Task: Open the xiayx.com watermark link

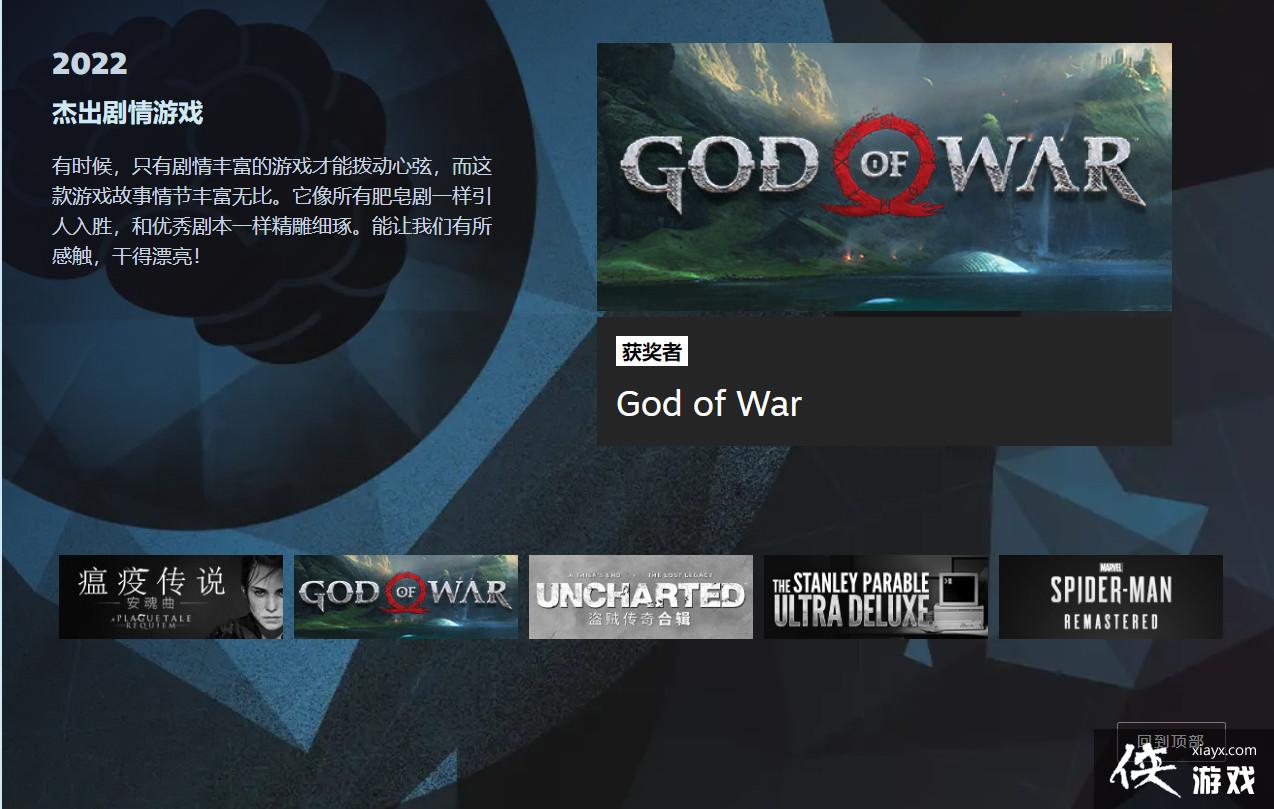Action: point(1225,749)
